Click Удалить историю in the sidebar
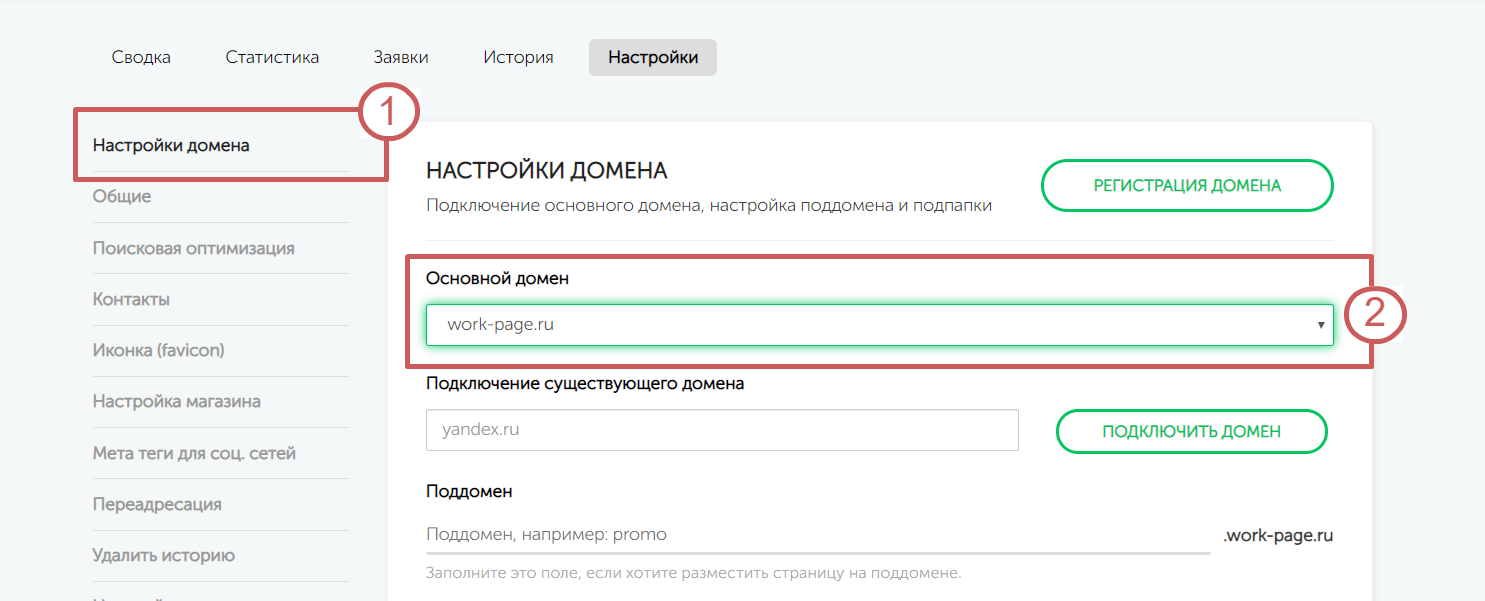The height and width of the screenshot is (601, 1485). pyautogui.click(x=164, y=555)
